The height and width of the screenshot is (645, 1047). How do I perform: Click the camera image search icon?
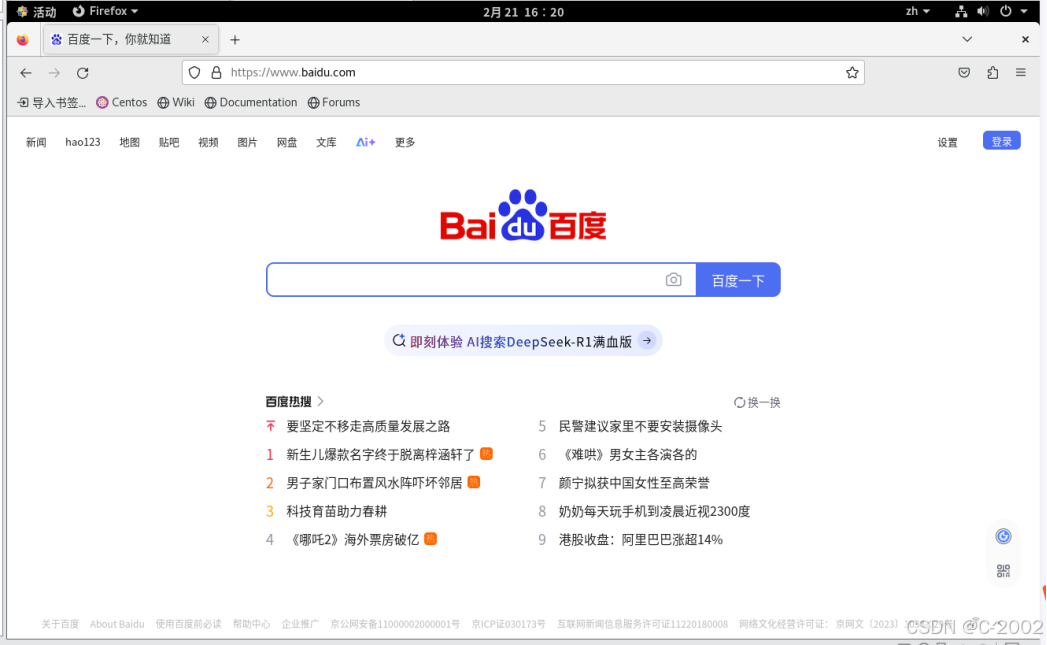(x=674, y=280)
